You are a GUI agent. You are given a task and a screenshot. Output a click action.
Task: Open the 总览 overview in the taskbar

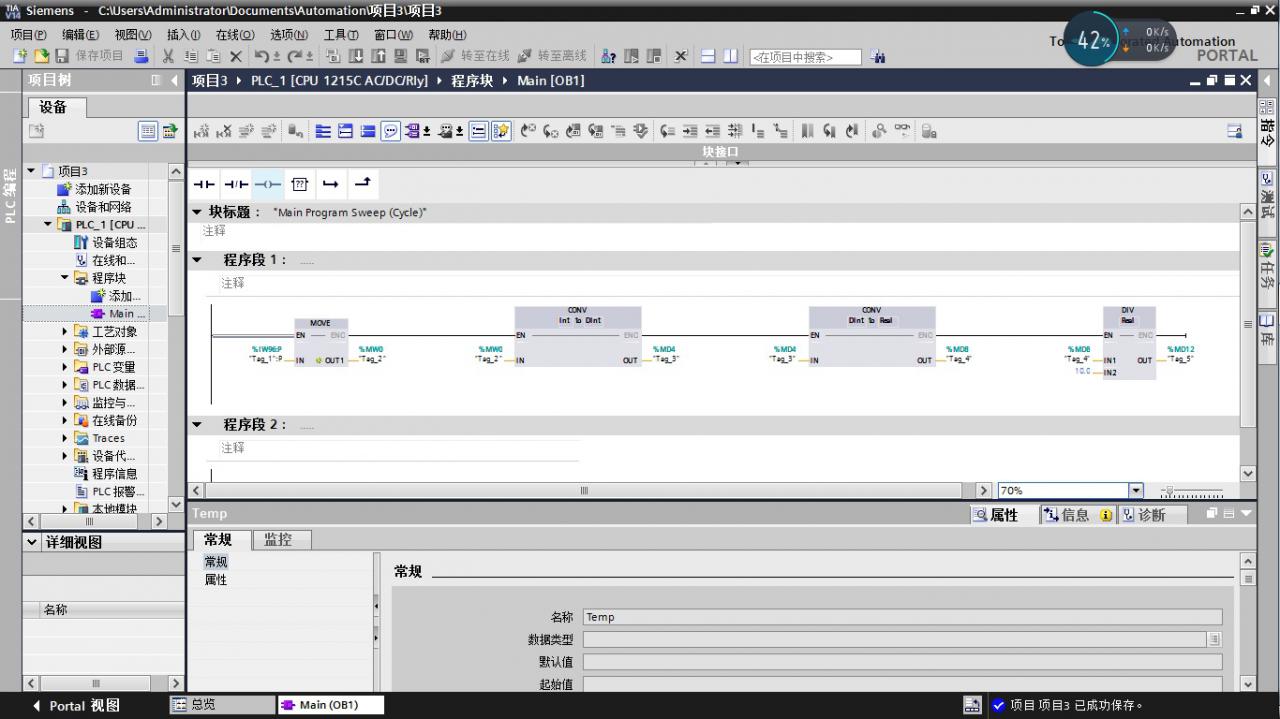[x=222, y=705]
